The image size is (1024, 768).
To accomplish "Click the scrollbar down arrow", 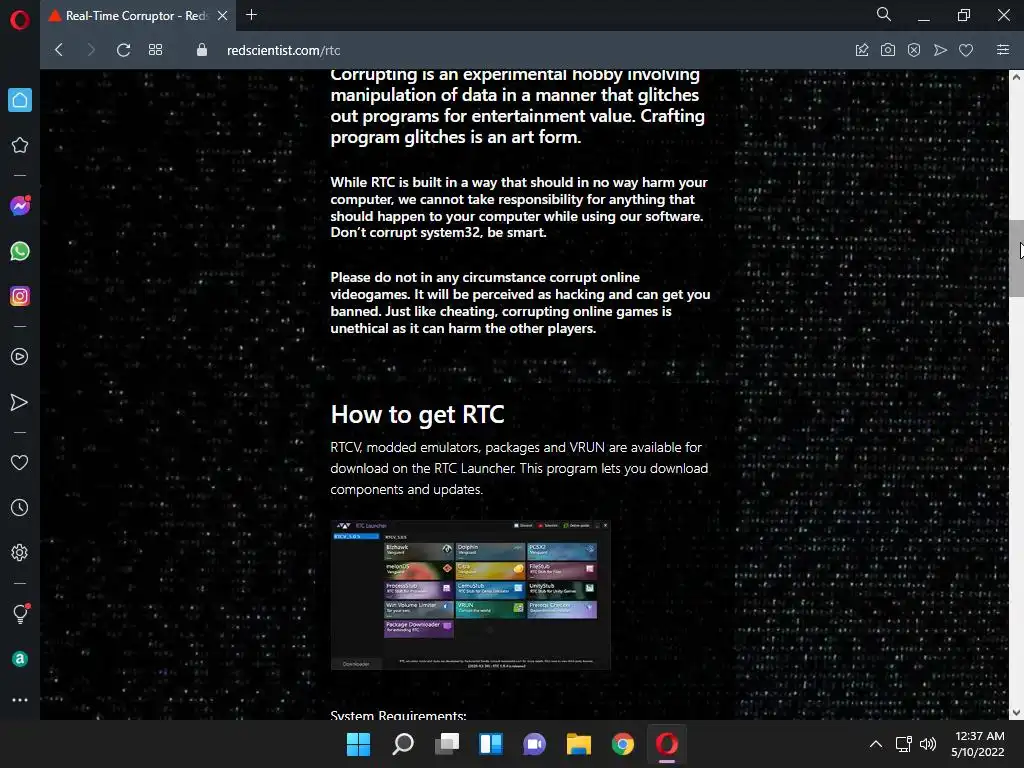I will tap(1016, 712).
